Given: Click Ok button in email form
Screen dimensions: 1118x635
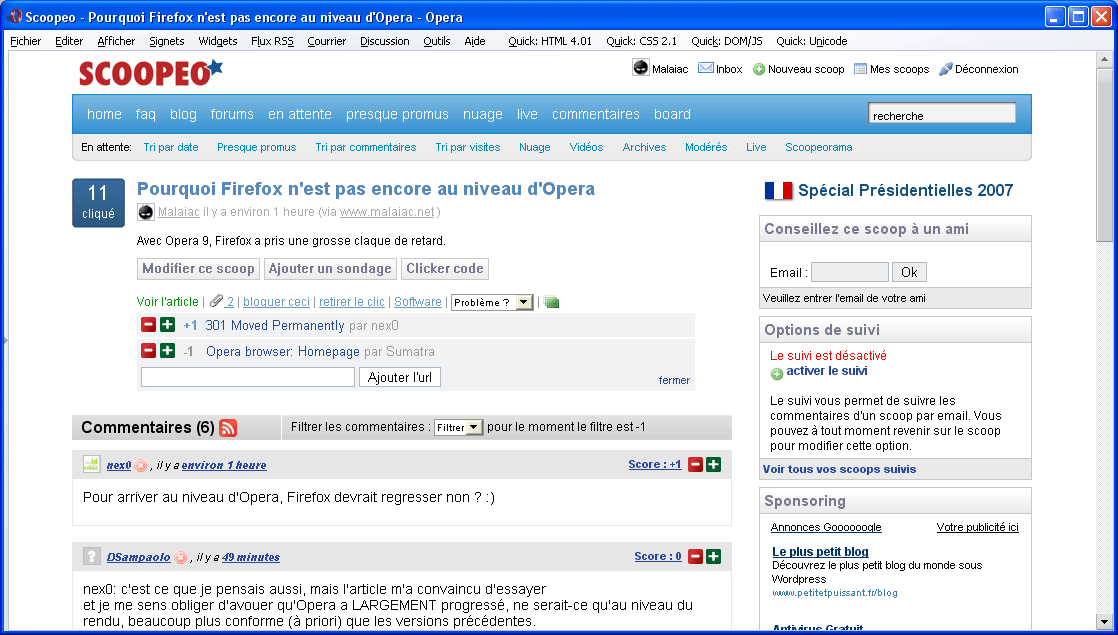Looking at the screenshot, I should [909, 272].
